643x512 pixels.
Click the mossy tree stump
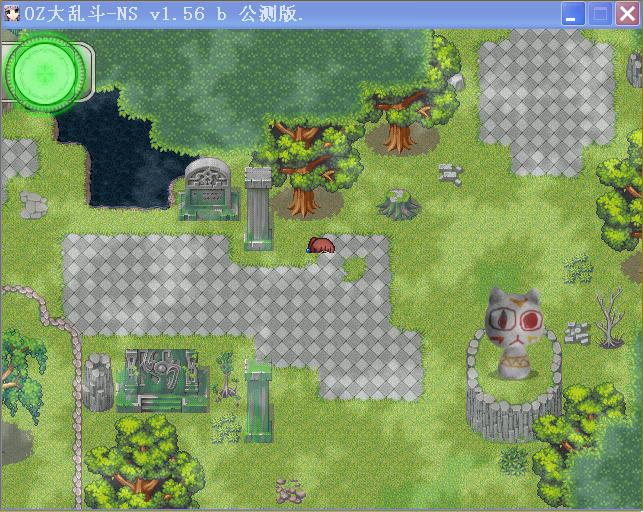398,204
